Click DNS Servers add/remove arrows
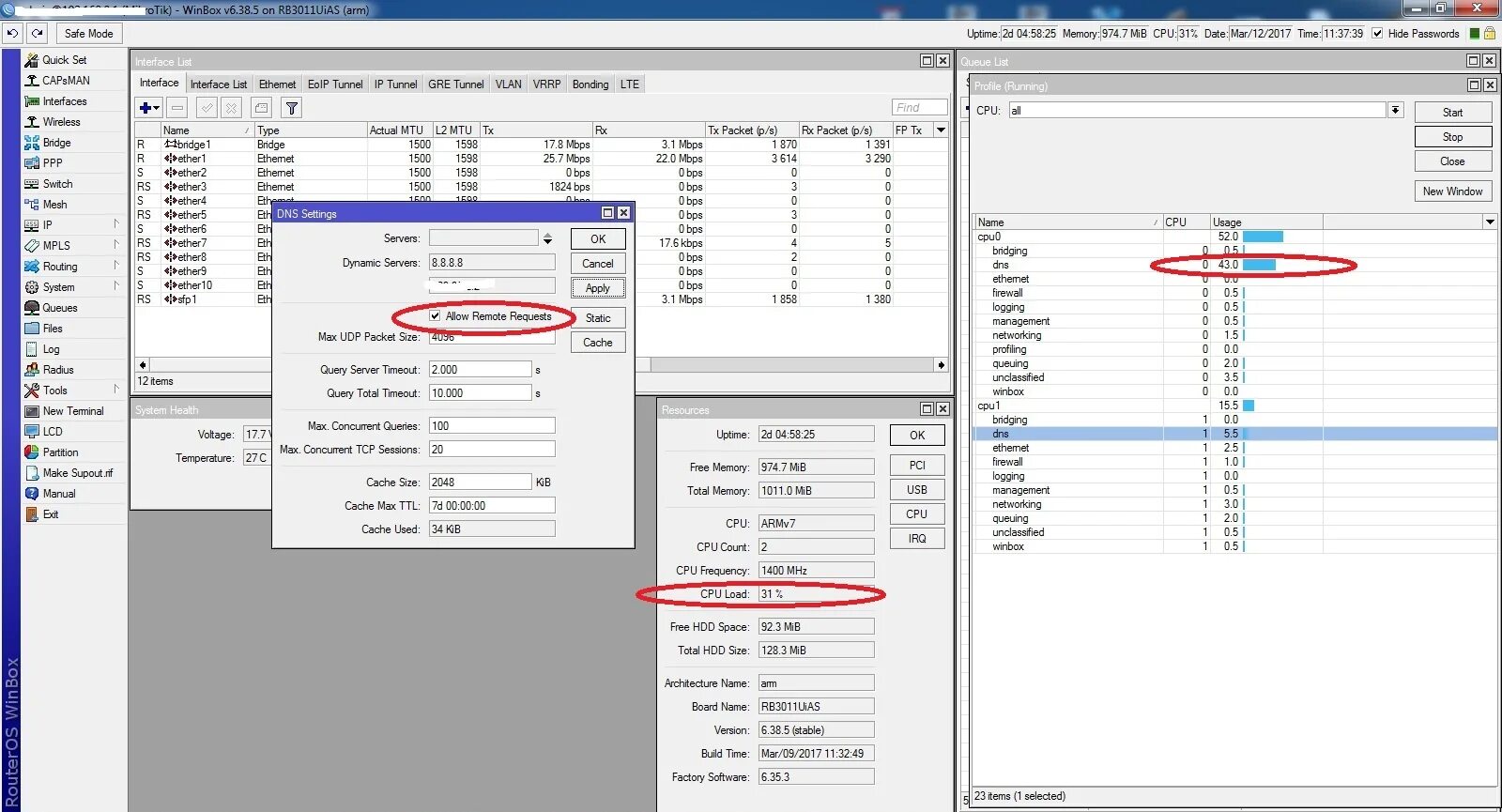 click(547, 238)
